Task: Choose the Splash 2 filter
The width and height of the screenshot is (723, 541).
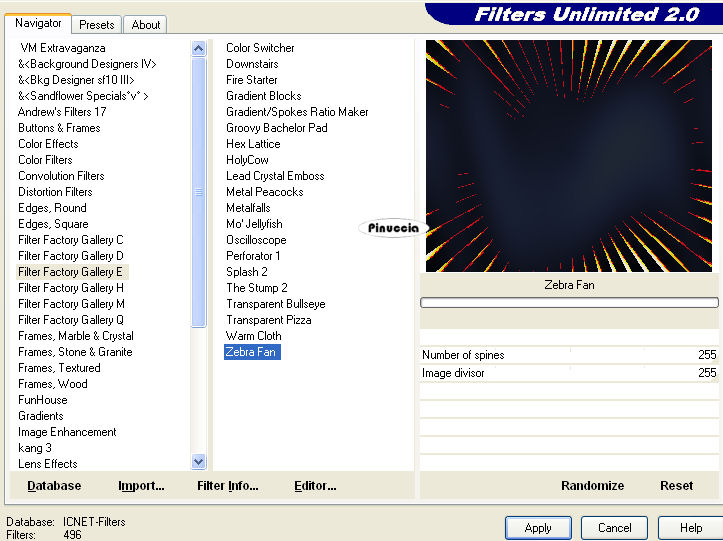Action: [247, 272]
